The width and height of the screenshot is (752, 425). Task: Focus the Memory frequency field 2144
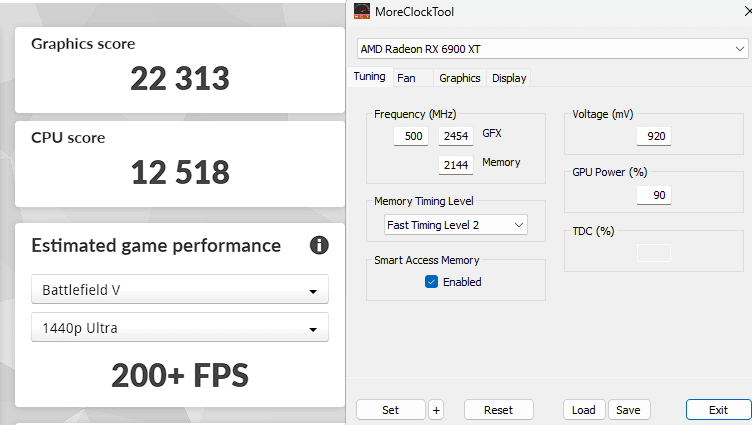pyautogui.click(x=456, y=165)
